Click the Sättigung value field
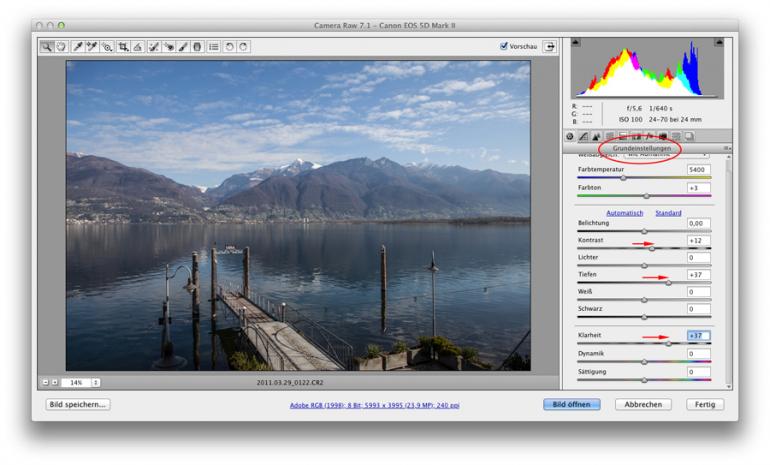The height and width of the screenshot is (465, 770). pos(698,372)
